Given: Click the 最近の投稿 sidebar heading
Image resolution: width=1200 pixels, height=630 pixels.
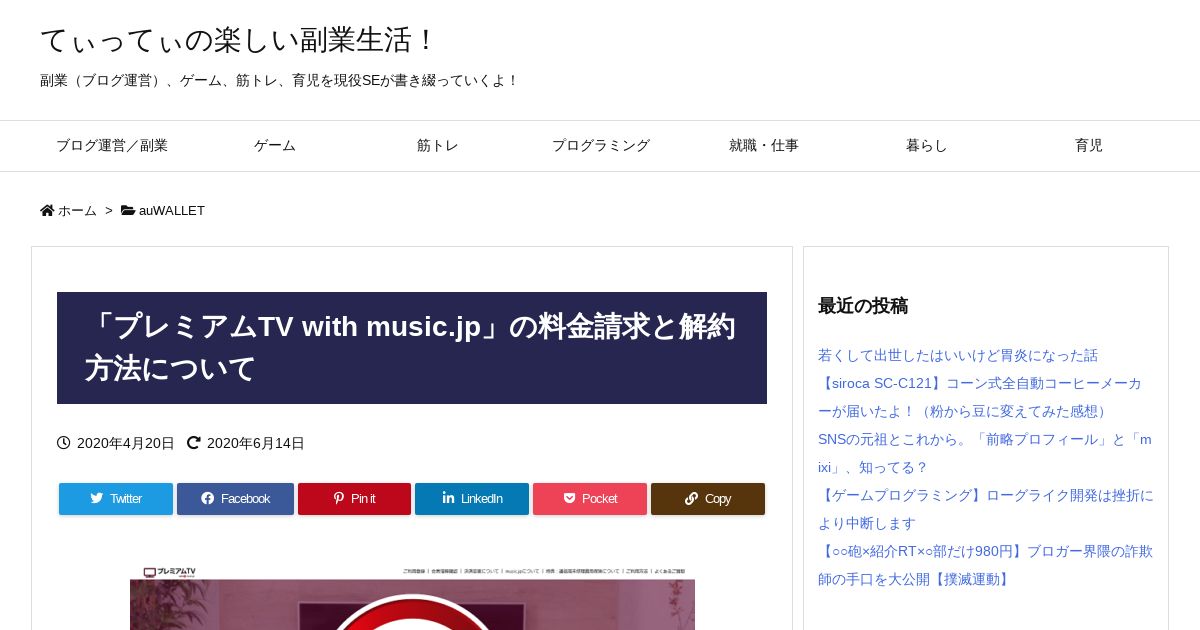Looking at the screenshot, I should (x=863, y=306).
